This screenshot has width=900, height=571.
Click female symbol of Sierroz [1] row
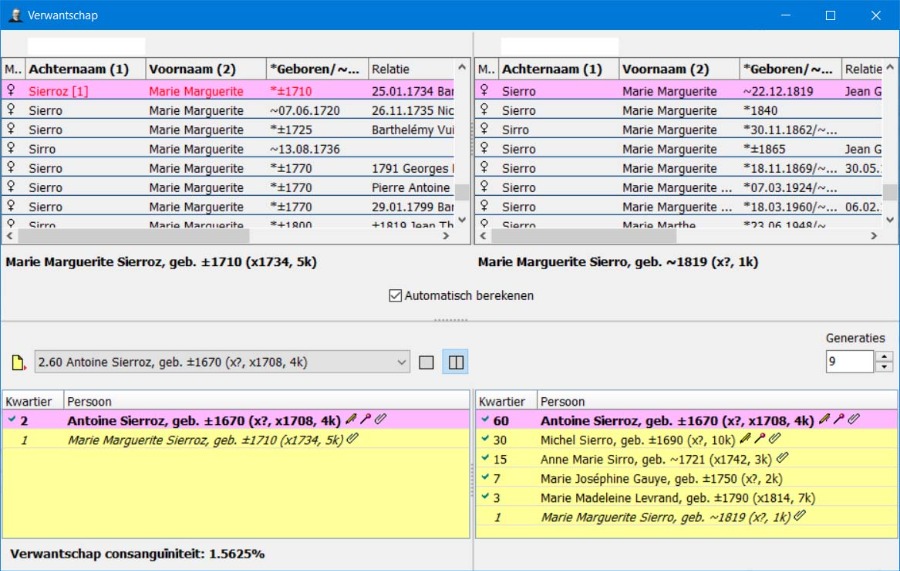[12, 91]
